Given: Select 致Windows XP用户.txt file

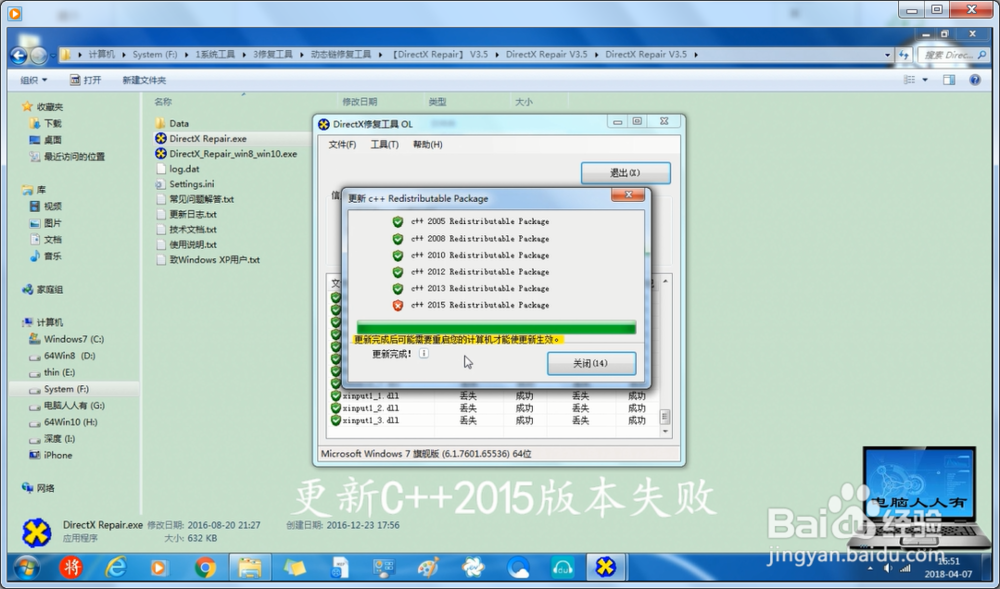Looking at the screenshot, I should pyautogui.click(x=208, y=260).
